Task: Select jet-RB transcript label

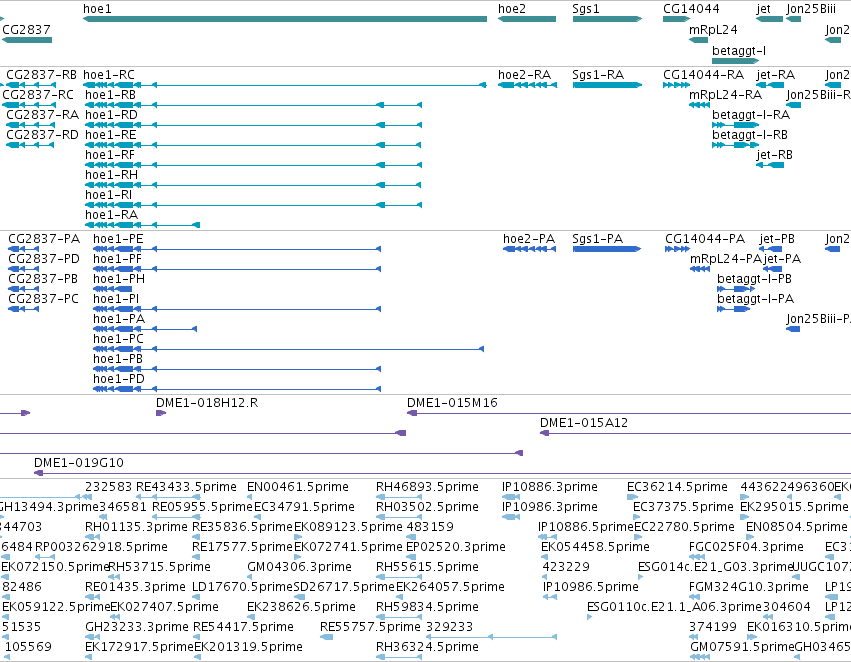Action: [x=774, y=155]
